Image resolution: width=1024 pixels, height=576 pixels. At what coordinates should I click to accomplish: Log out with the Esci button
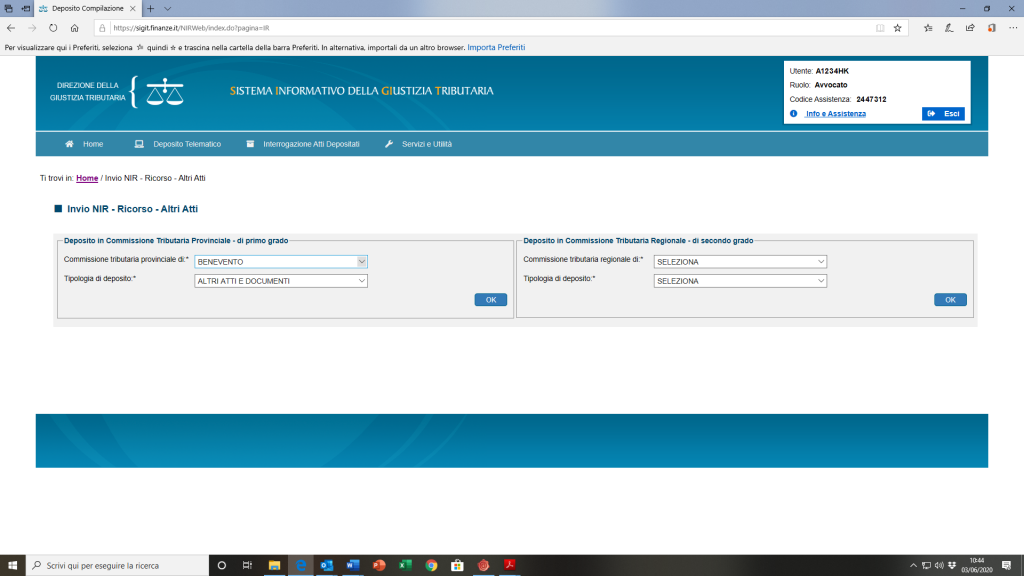coord(943,114)
